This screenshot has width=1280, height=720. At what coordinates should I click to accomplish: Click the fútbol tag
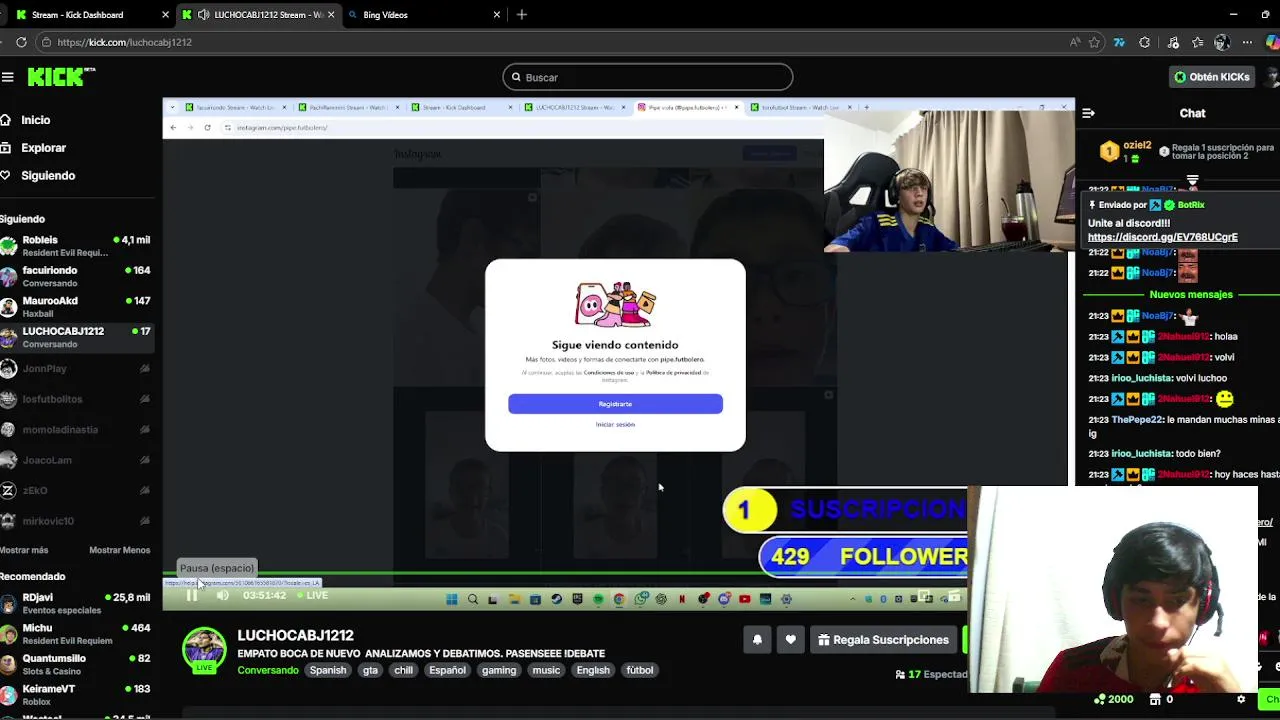pyautogui.click(x=640, y=670)
